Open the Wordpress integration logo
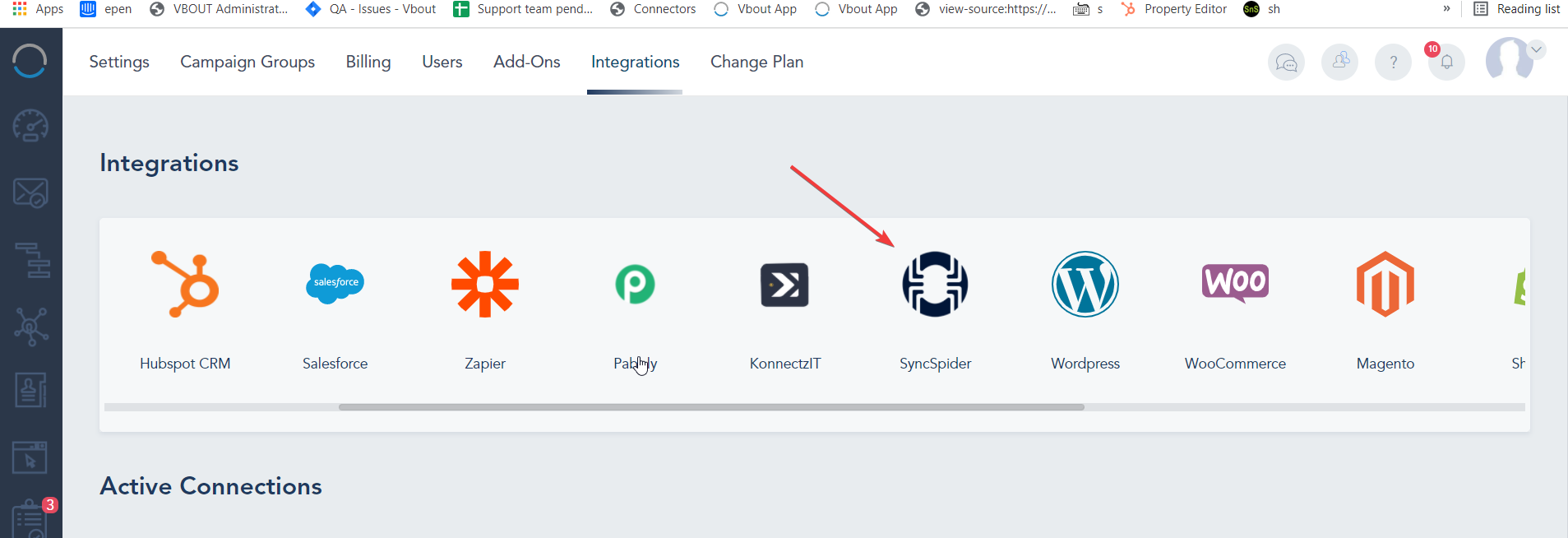Screen dimensions: 1568x538 (x=1085, y=284)
